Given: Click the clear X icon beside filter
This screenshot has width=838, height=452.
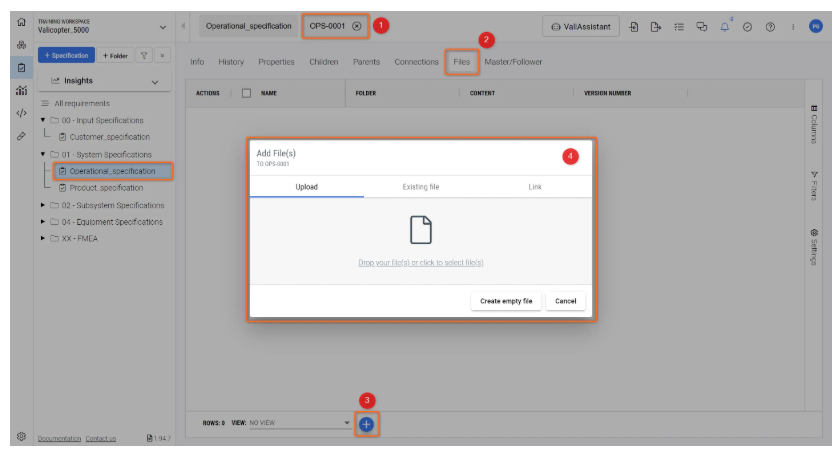Looking at the screenshot, I should 162,56.
